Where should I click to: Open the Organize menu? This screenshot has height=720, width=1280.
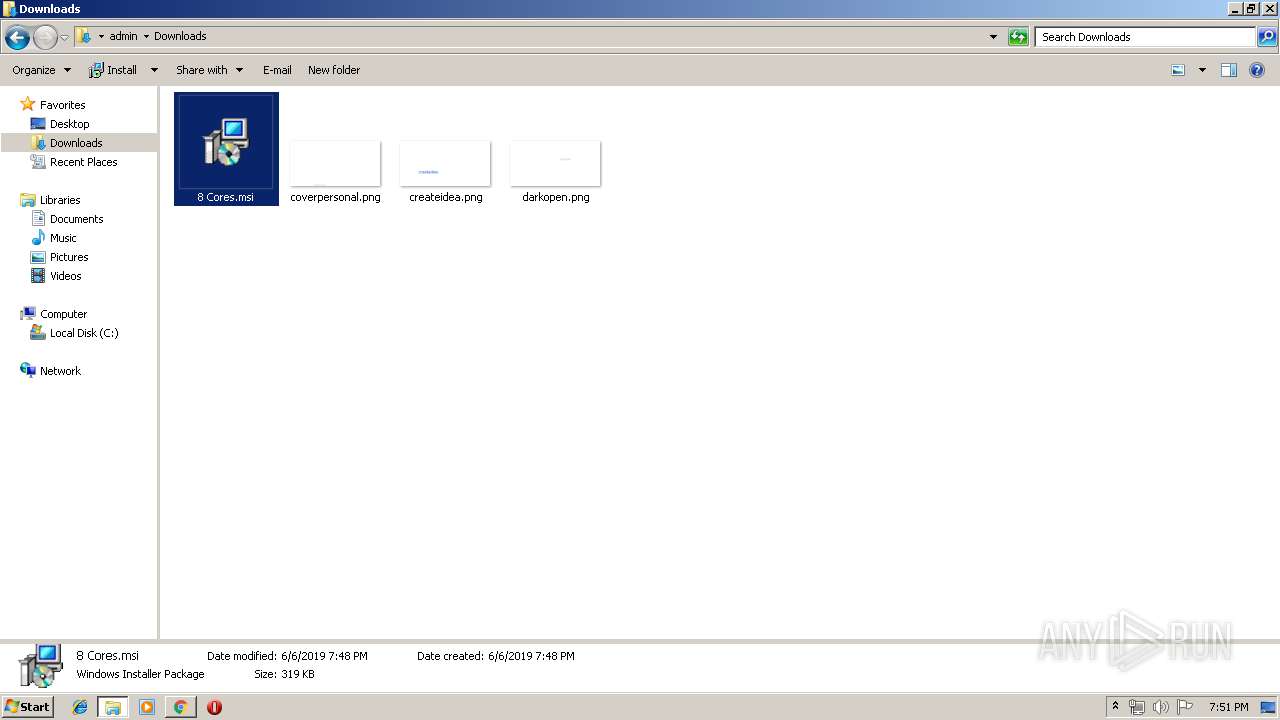click(x=41, y=70)
